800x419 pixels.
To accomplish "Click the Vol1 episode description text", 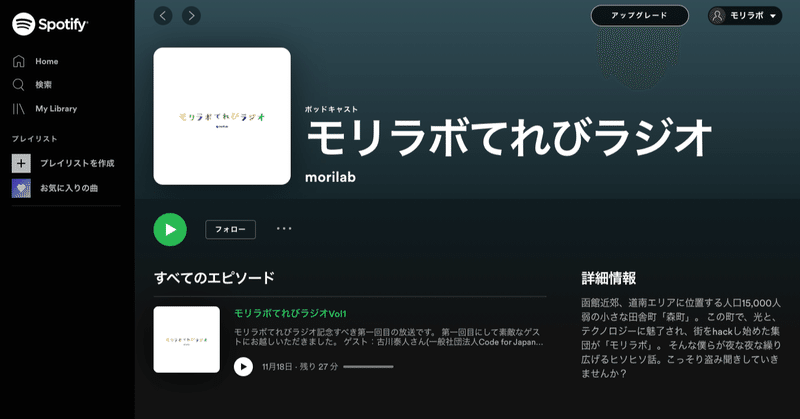I will coord(389,337).
